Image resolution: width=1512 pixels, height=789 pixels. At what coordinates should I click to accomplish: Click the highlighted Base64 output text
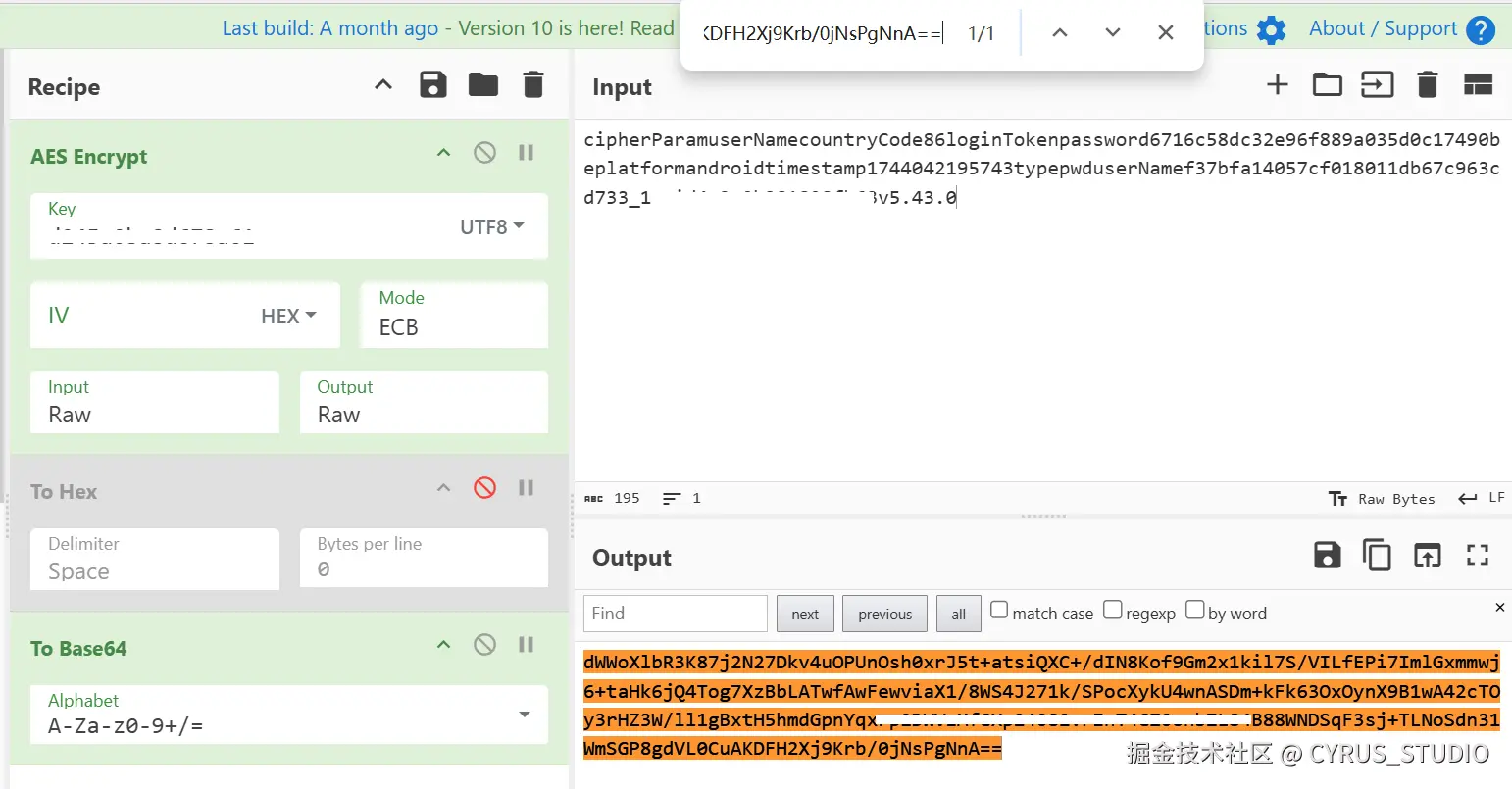pyautogui.click(x=1041, y=706)
